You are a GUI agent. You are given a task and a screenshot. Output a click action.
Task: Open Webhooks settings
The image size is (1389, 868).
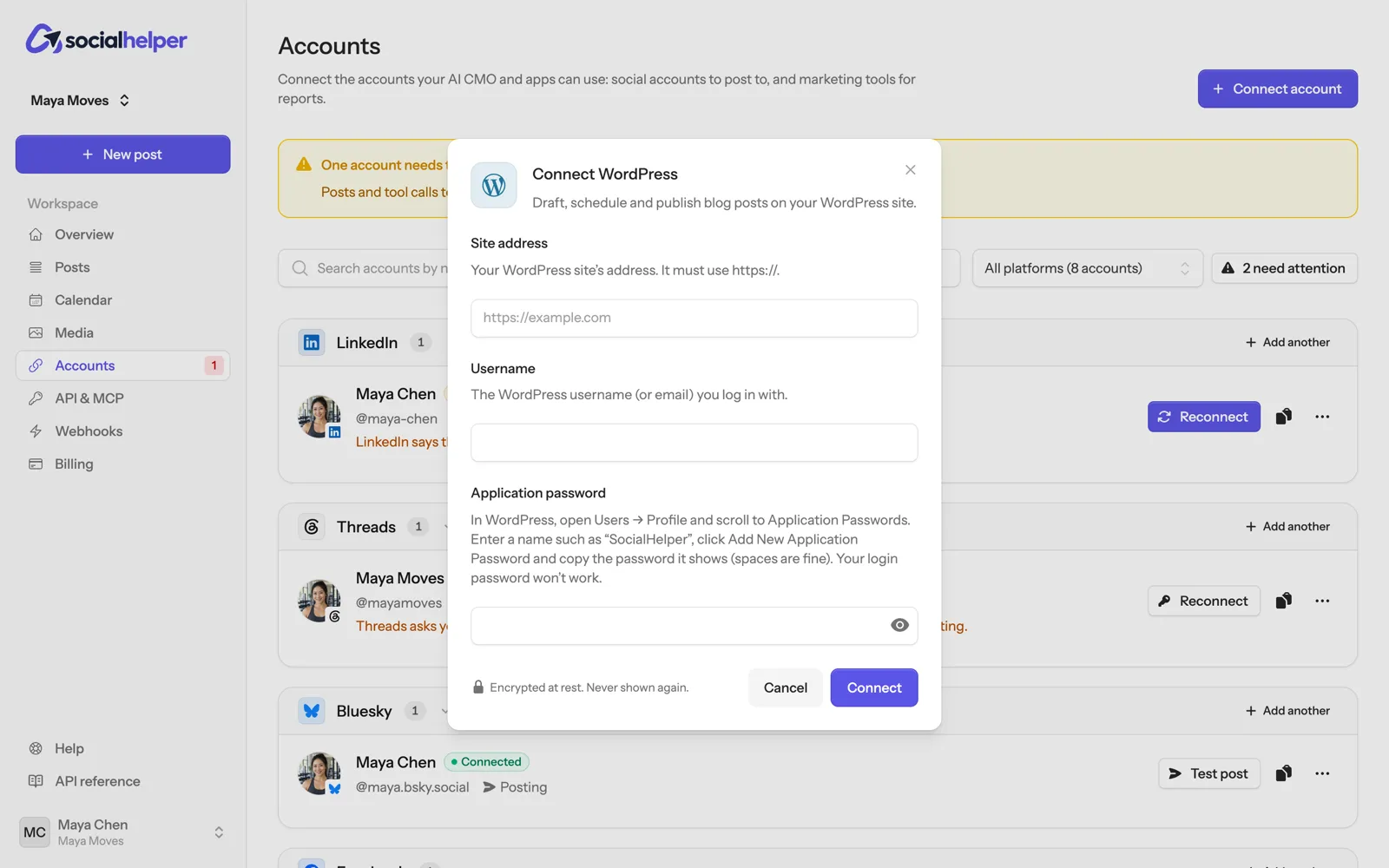pyautogui.click(x=122, y=431)
